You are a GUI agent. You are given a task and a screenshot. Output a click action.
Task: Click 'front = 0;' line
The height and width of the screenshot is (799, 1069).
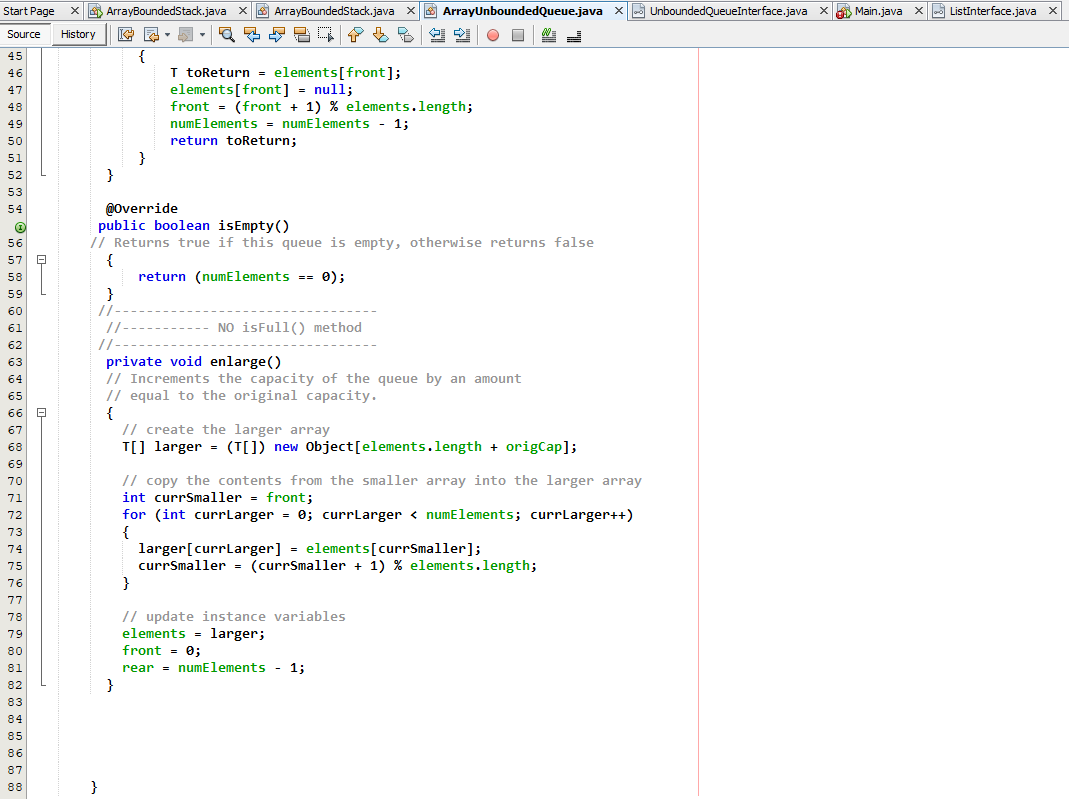pos(162,651)
